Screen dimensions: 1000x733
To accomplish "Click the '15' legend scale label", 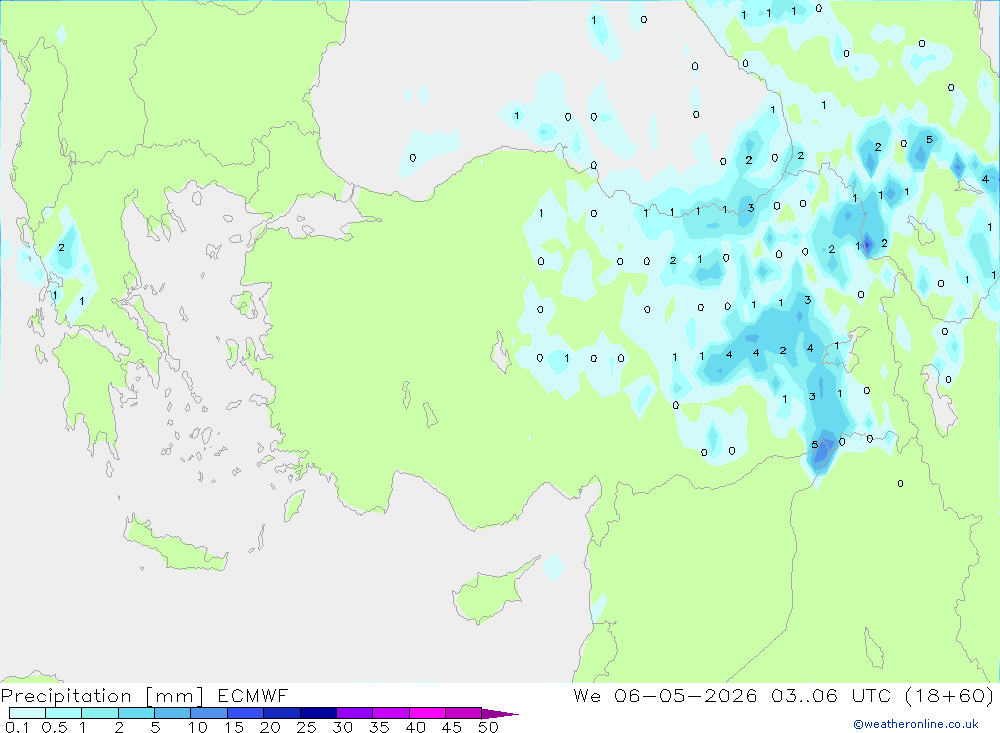I will pos(234,727).
